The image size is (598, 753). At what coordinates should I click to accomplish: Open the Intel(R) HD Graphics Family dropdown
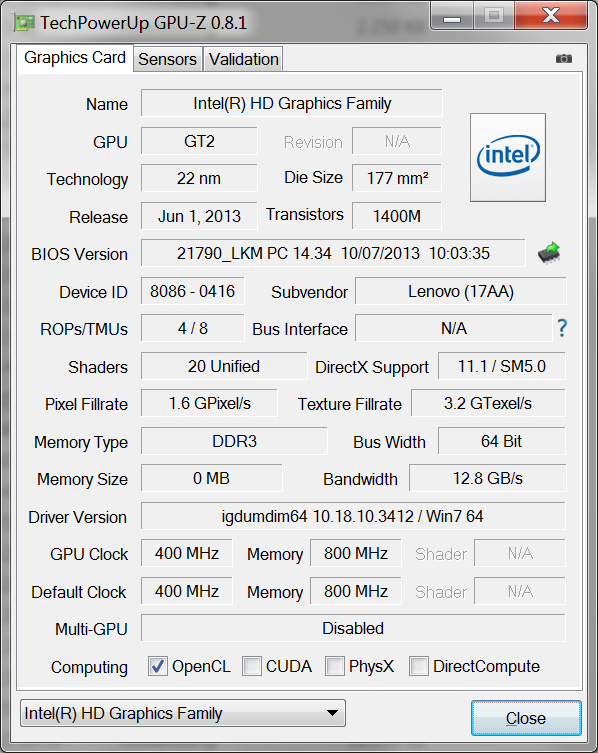[183, 713]
